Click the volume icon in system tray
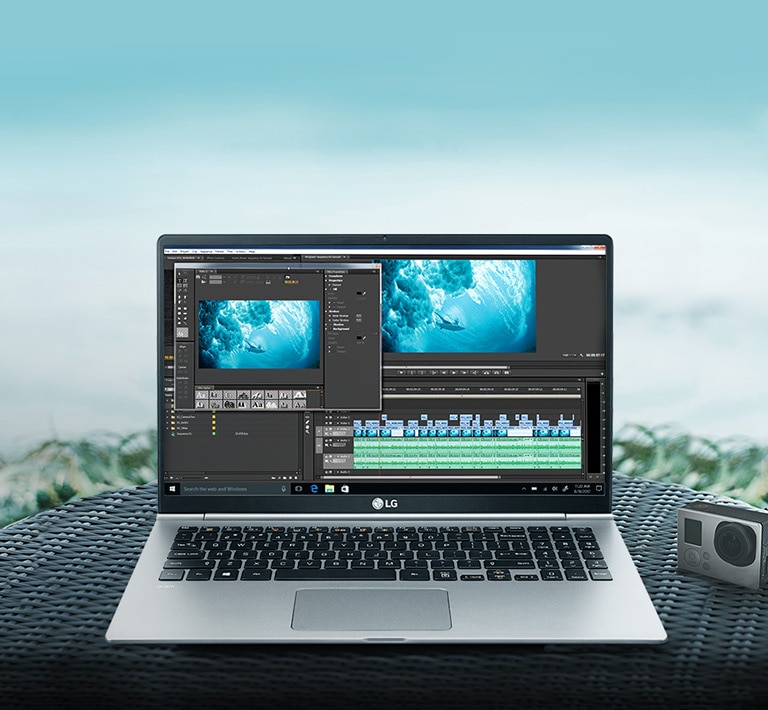 pyautogui.click(x=553, y=489)
